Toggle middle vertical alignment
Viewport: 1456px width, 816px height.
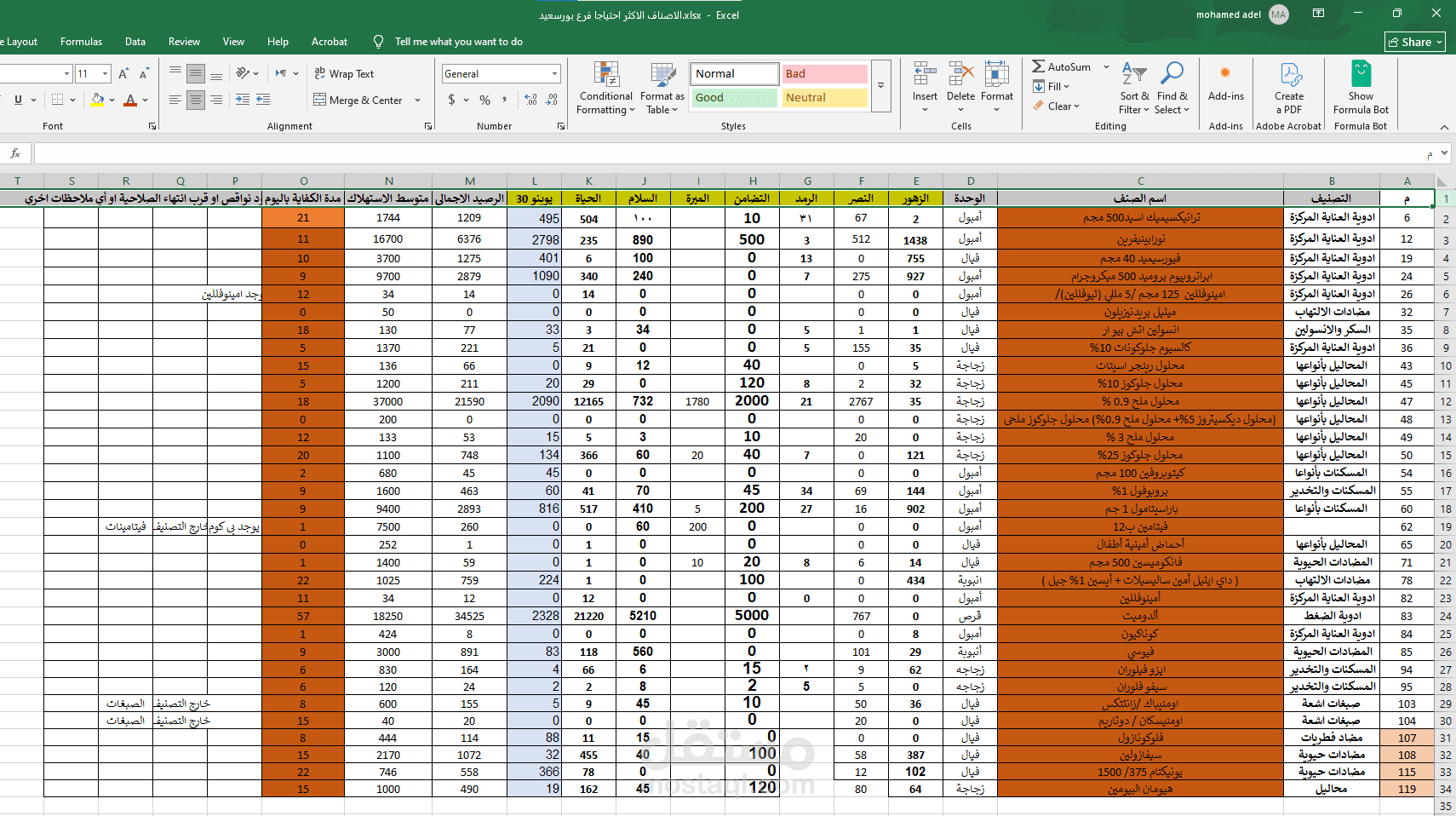tap(196, 73)
